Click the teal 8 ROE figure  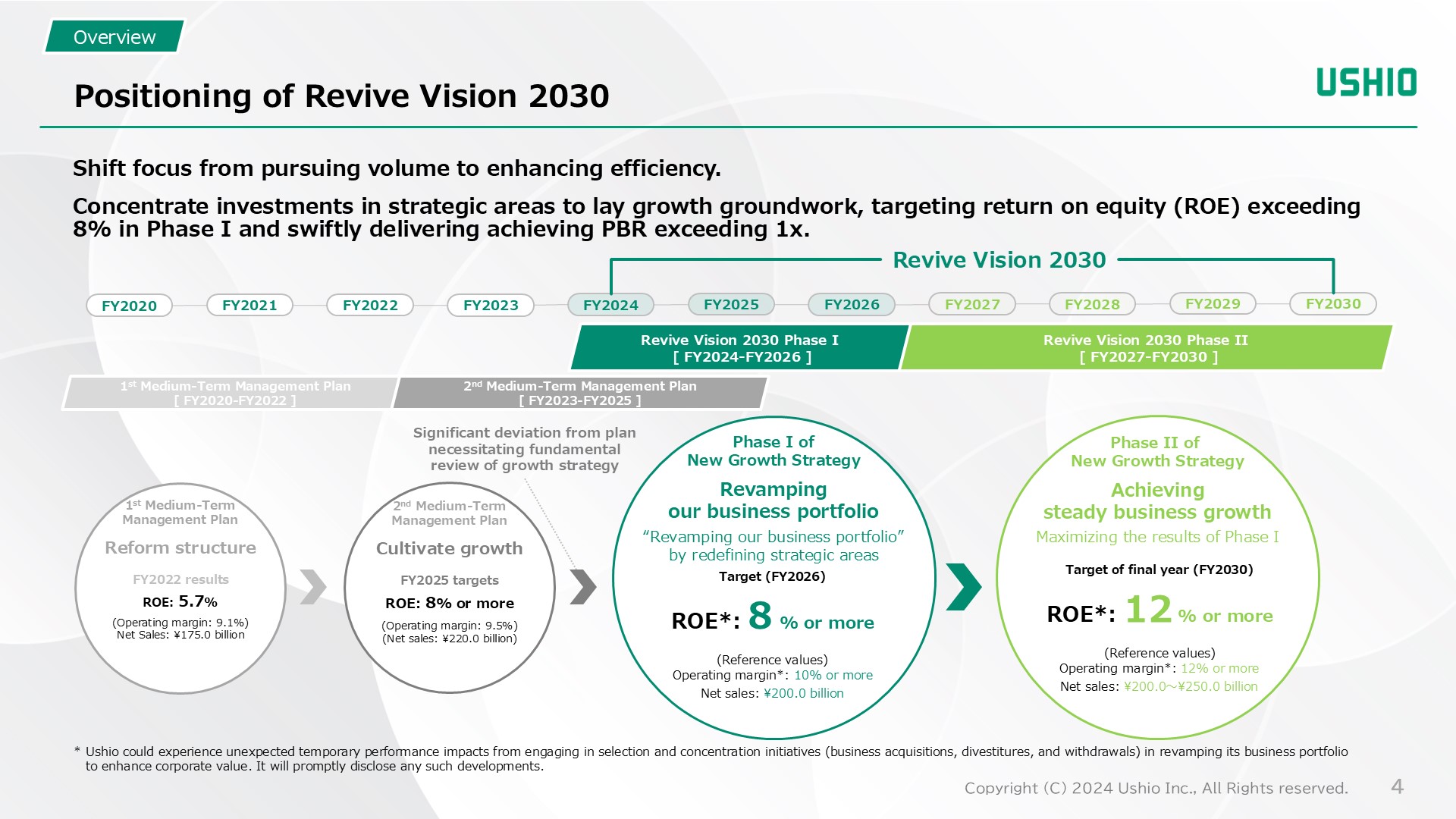[x=760, y=616]
